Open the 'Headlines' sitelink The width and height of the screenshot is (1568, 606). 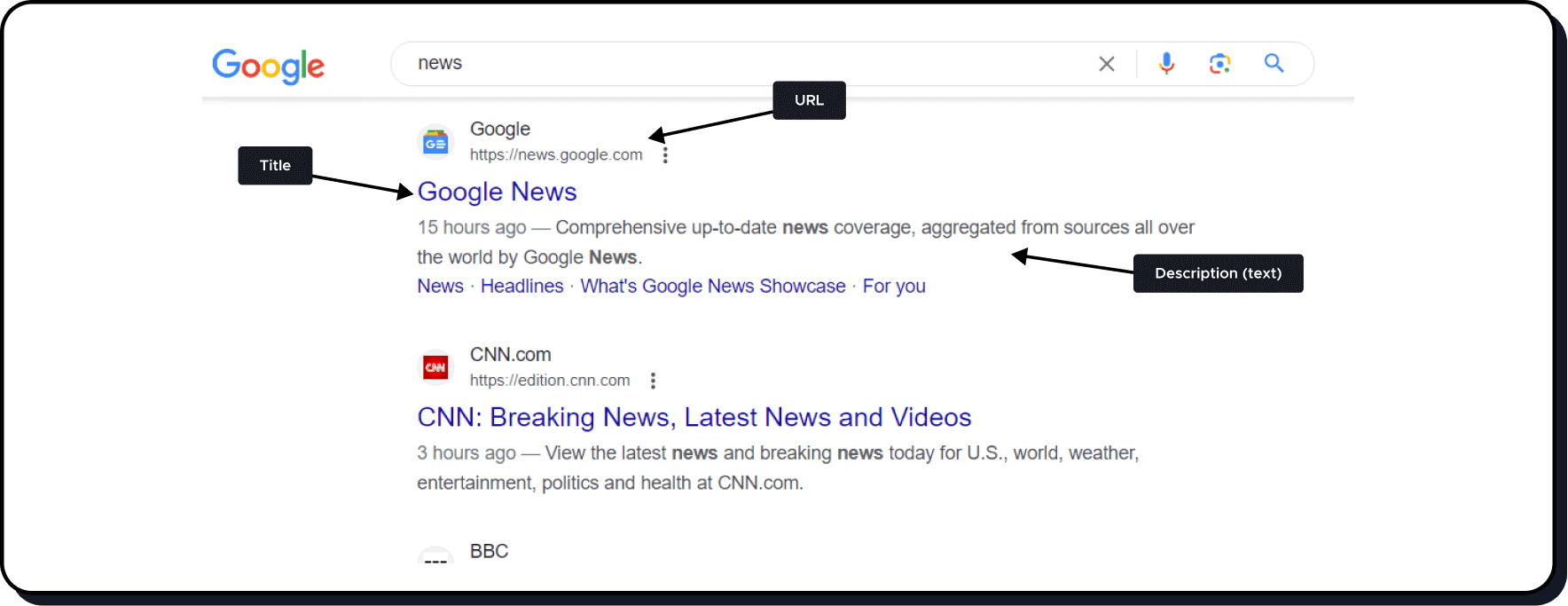[522, 287]
